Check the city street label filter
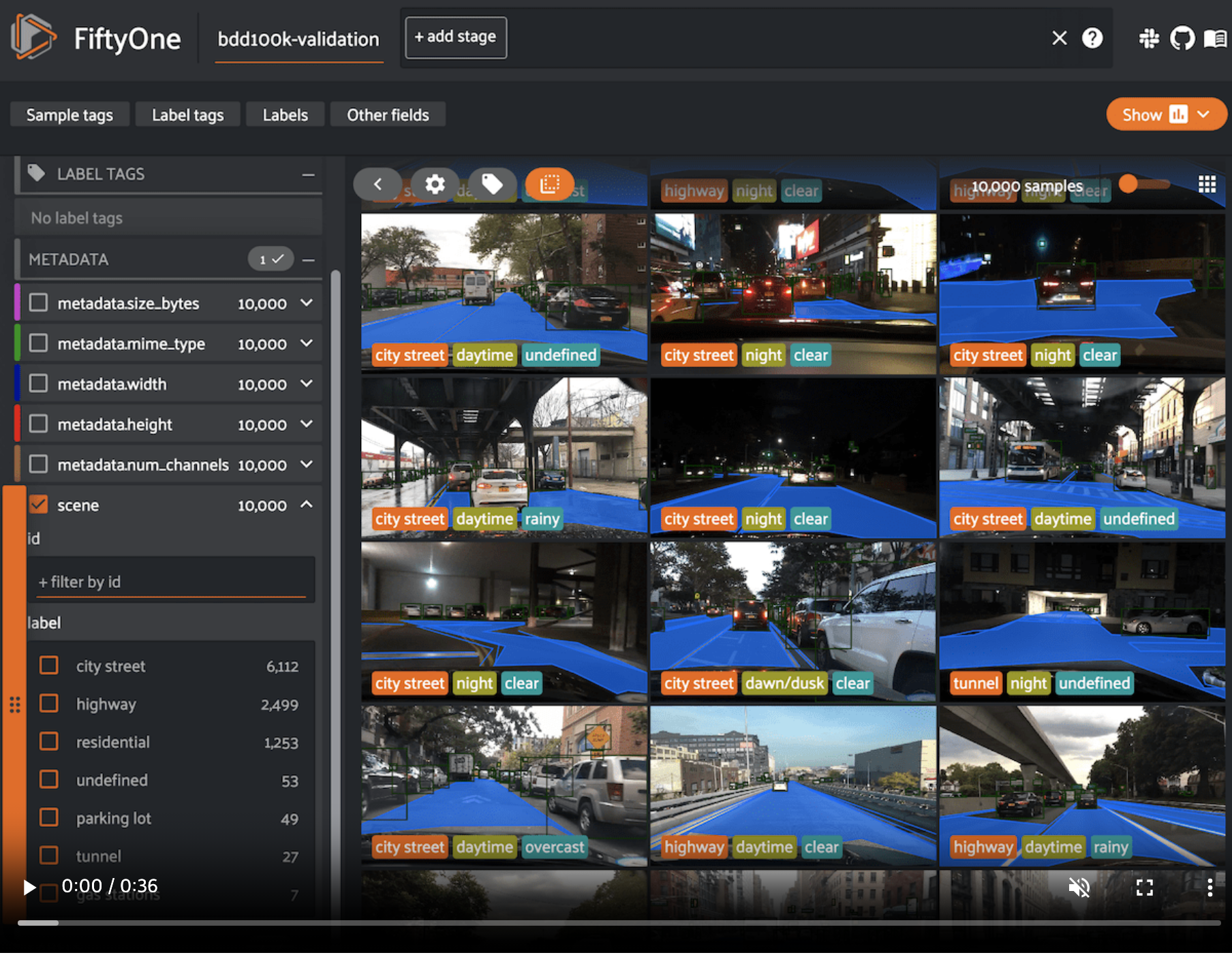The image size is (1232, 955). click(x=48, y=666)
